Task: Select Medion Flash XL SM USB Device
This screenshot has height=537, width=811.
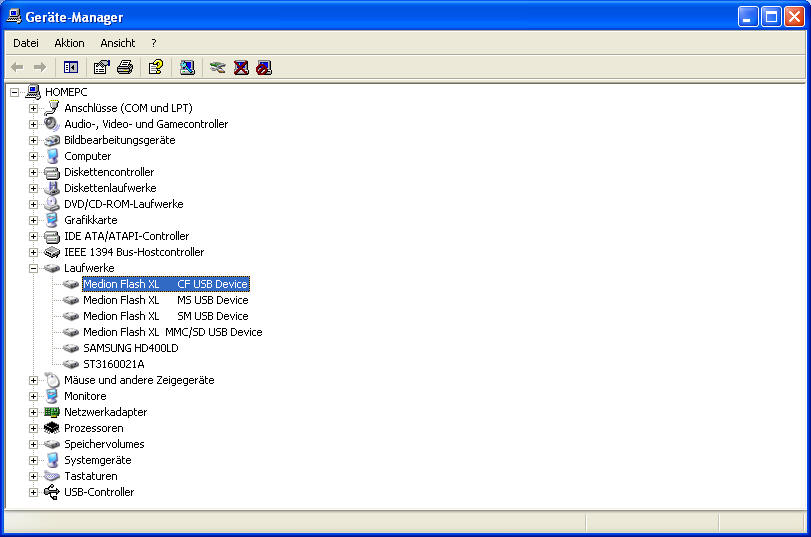Action: [x=166, y=316]
